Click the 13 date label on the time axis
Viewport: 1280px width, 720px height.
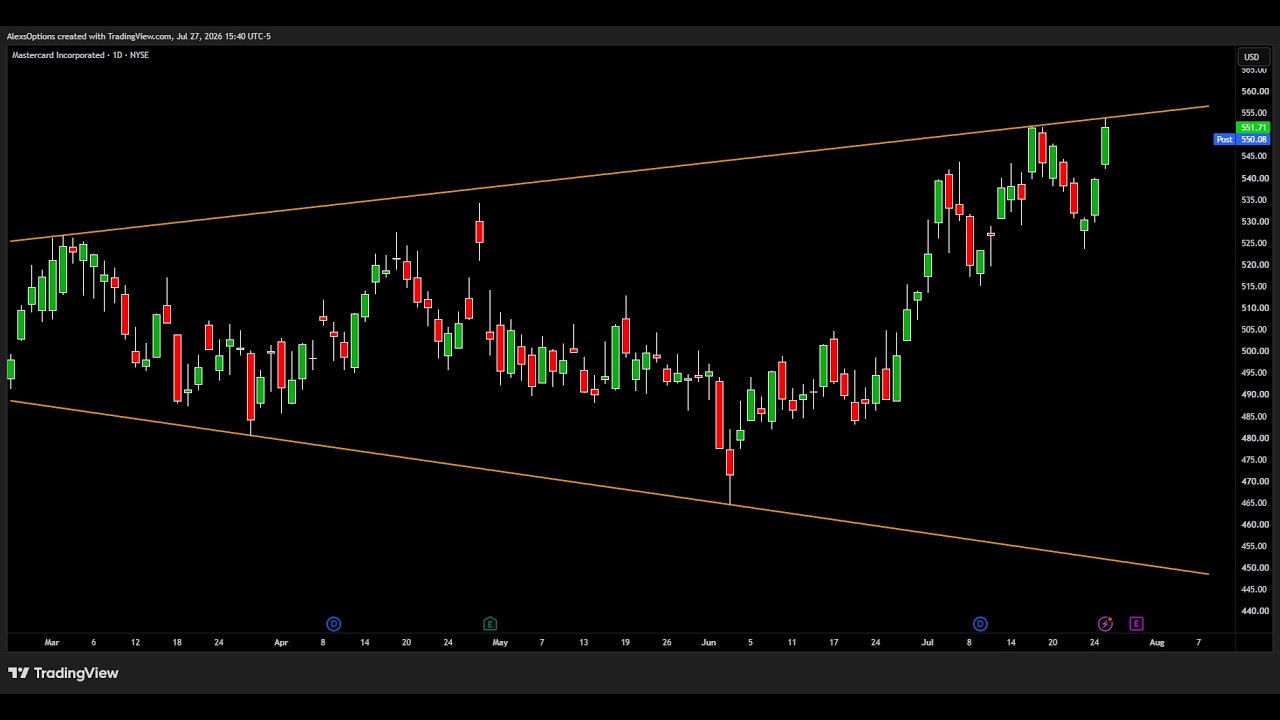point(583,643)
